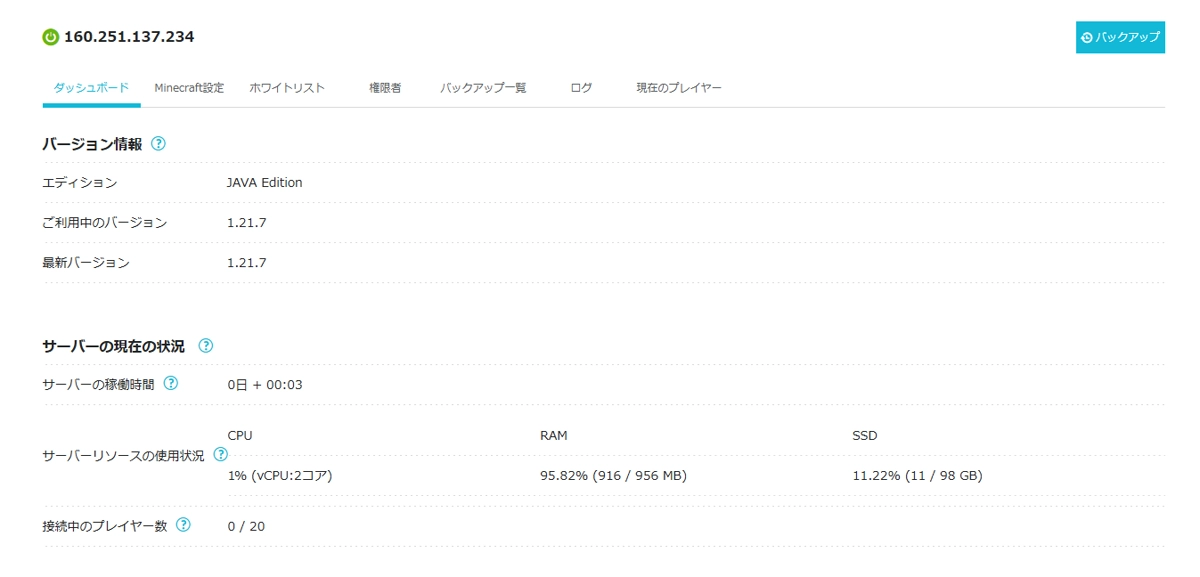The width and height of the screenshot is (1200, 577).
Task: View the 現在のプレイヤー tab
Action: pos(679,88)
